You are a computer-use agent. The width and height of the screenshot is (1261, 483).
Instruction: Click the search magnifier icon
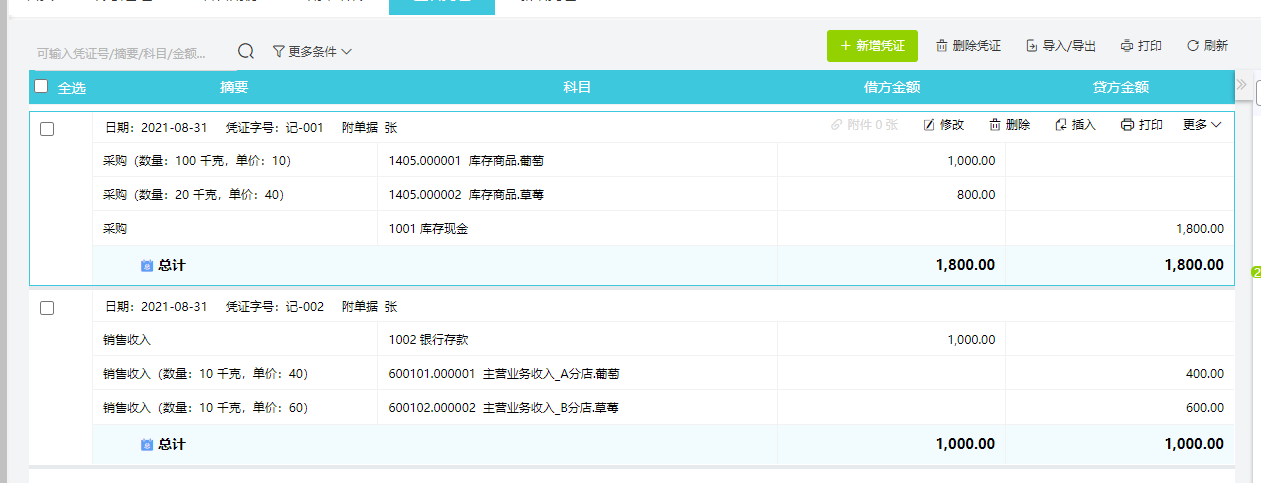[246, 51]
